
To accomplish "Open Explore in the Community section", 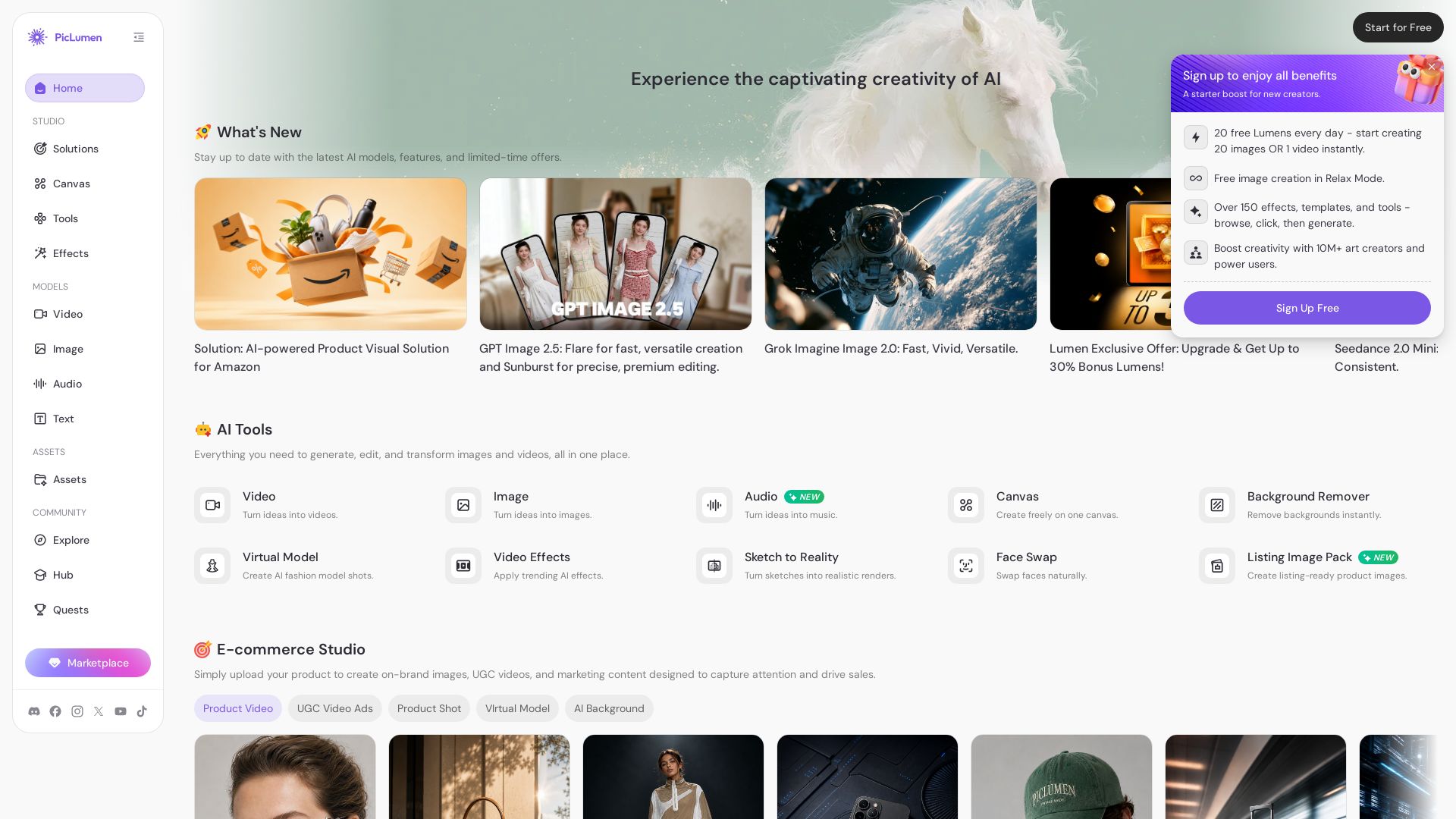I will coord(85,540).
